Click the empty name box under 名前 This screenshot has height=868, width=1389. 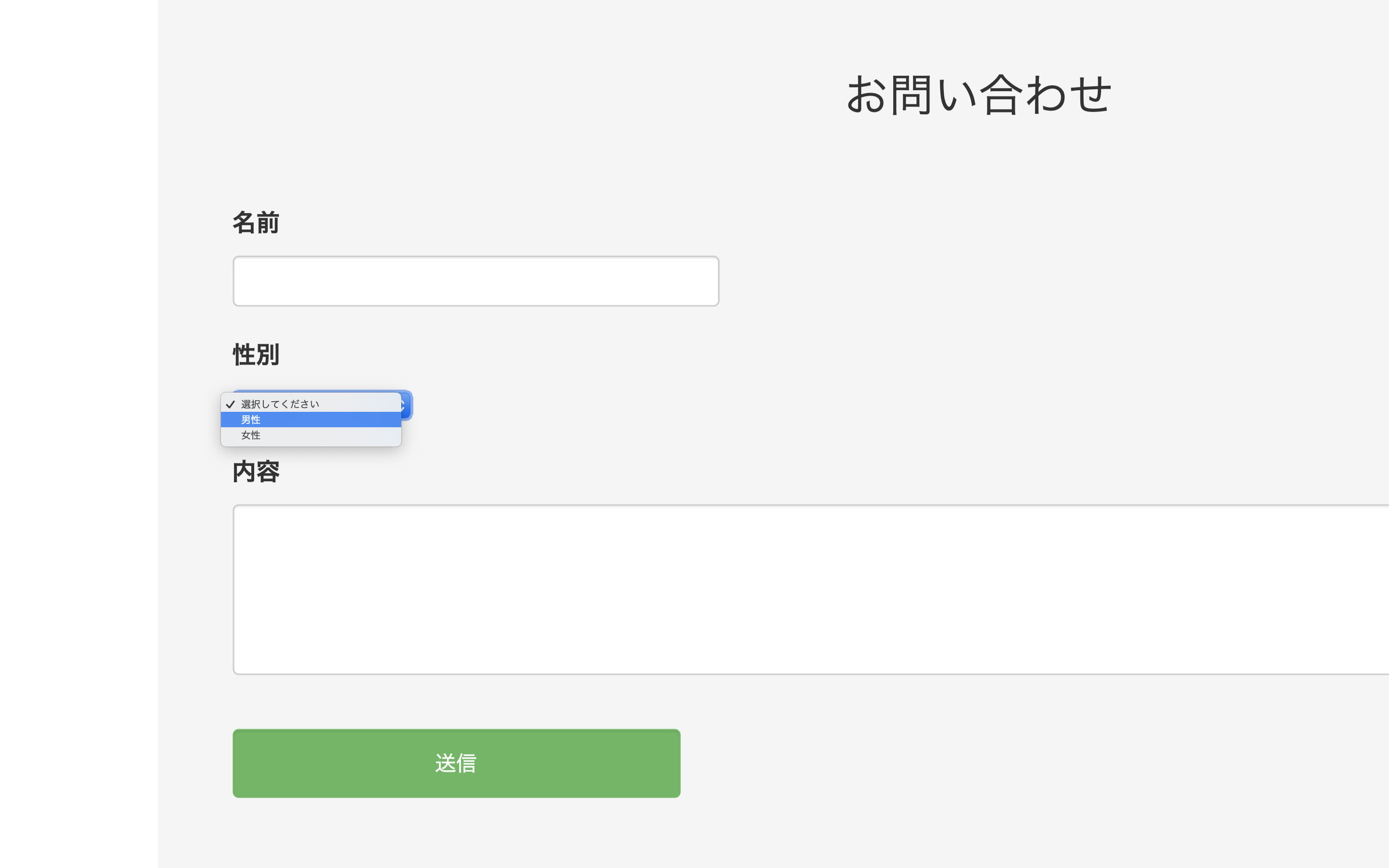coord(475,281)
